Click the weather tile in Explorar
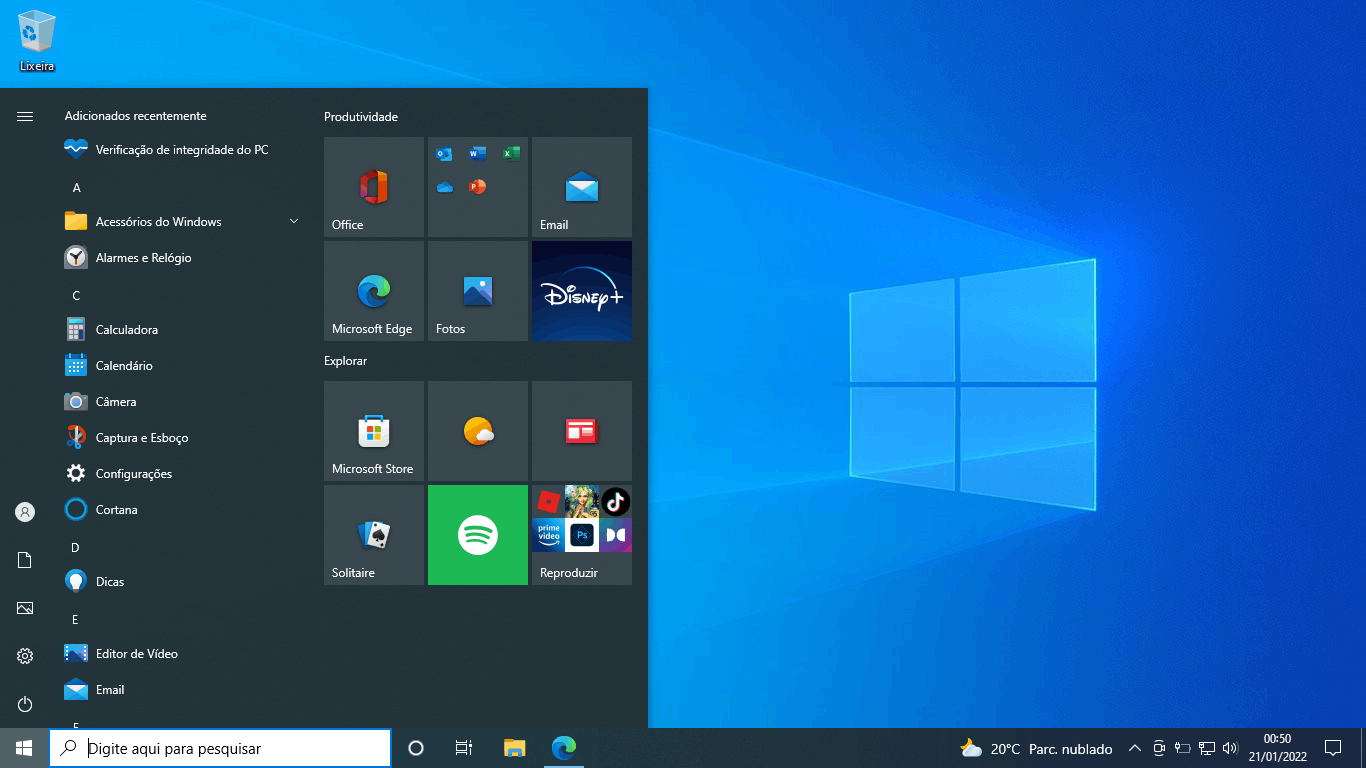Image resolution: width=1366 pixels, height=768 pixels. coord(478,431)
